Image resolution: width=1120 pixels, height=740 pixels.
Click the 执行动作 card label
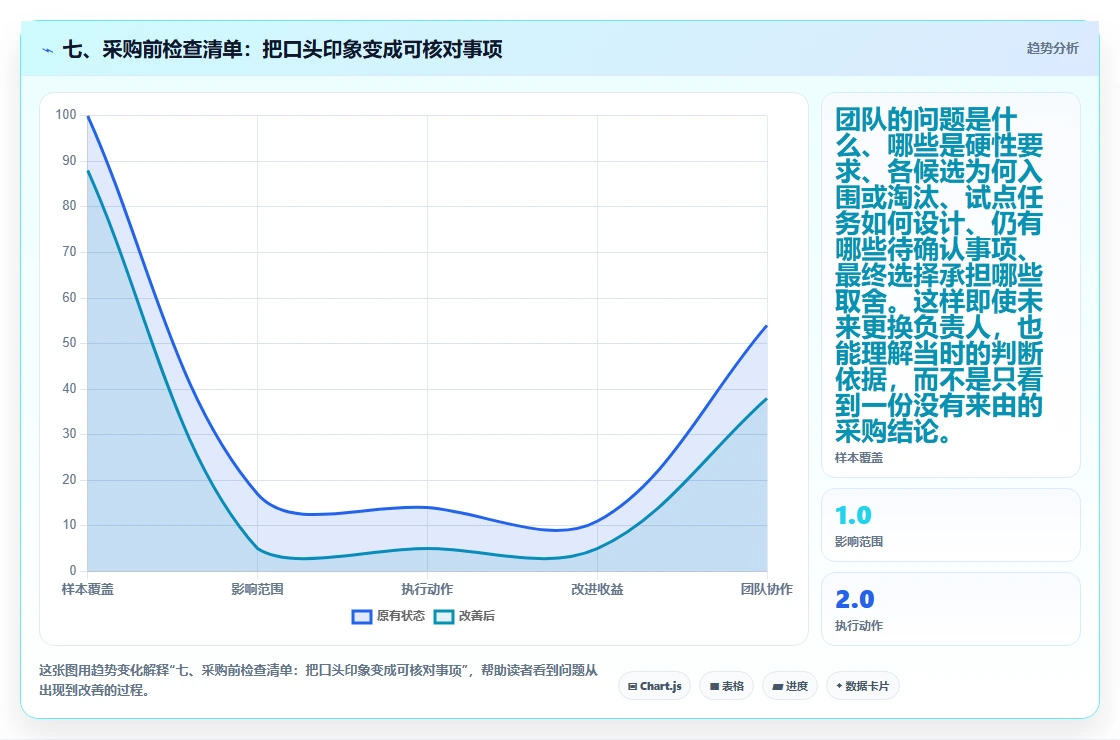(859, 626)
